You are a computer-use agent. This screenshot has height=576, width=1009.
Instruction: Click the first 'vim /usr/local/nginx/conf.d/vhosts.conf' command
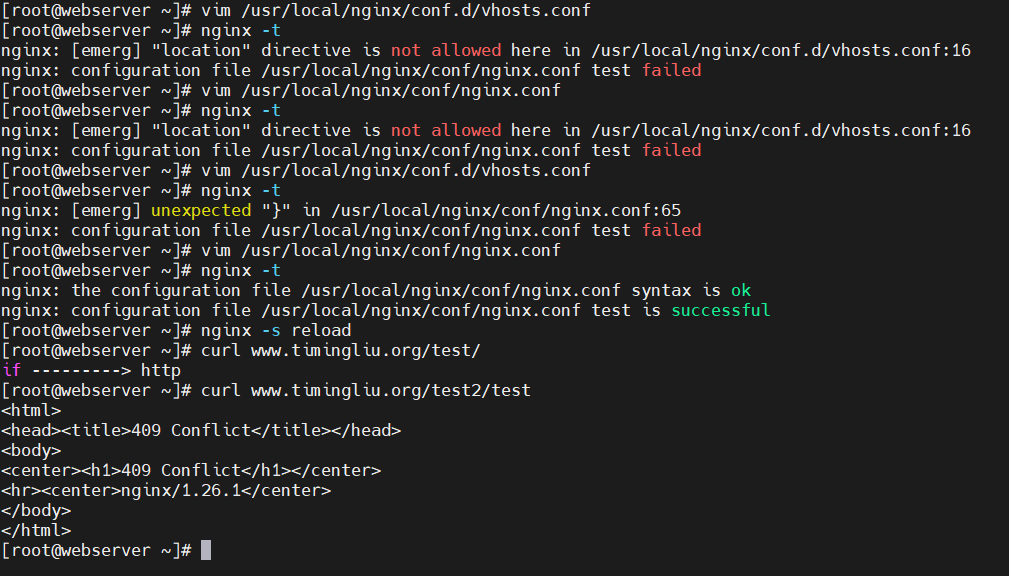(x=396, y=10)
